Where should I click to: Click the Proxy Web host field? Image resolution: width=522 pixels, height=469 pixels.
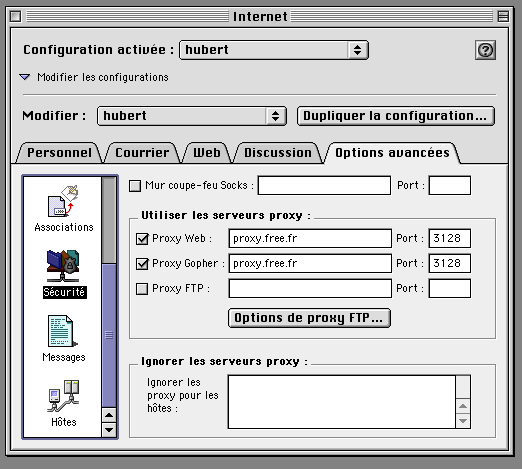pos(310,239)
